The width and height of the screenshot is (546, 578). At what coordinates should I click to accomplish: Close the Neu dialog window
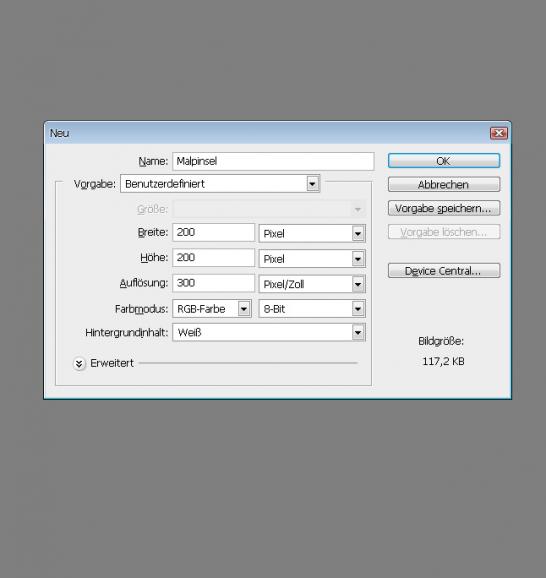(x=499, y=133)
